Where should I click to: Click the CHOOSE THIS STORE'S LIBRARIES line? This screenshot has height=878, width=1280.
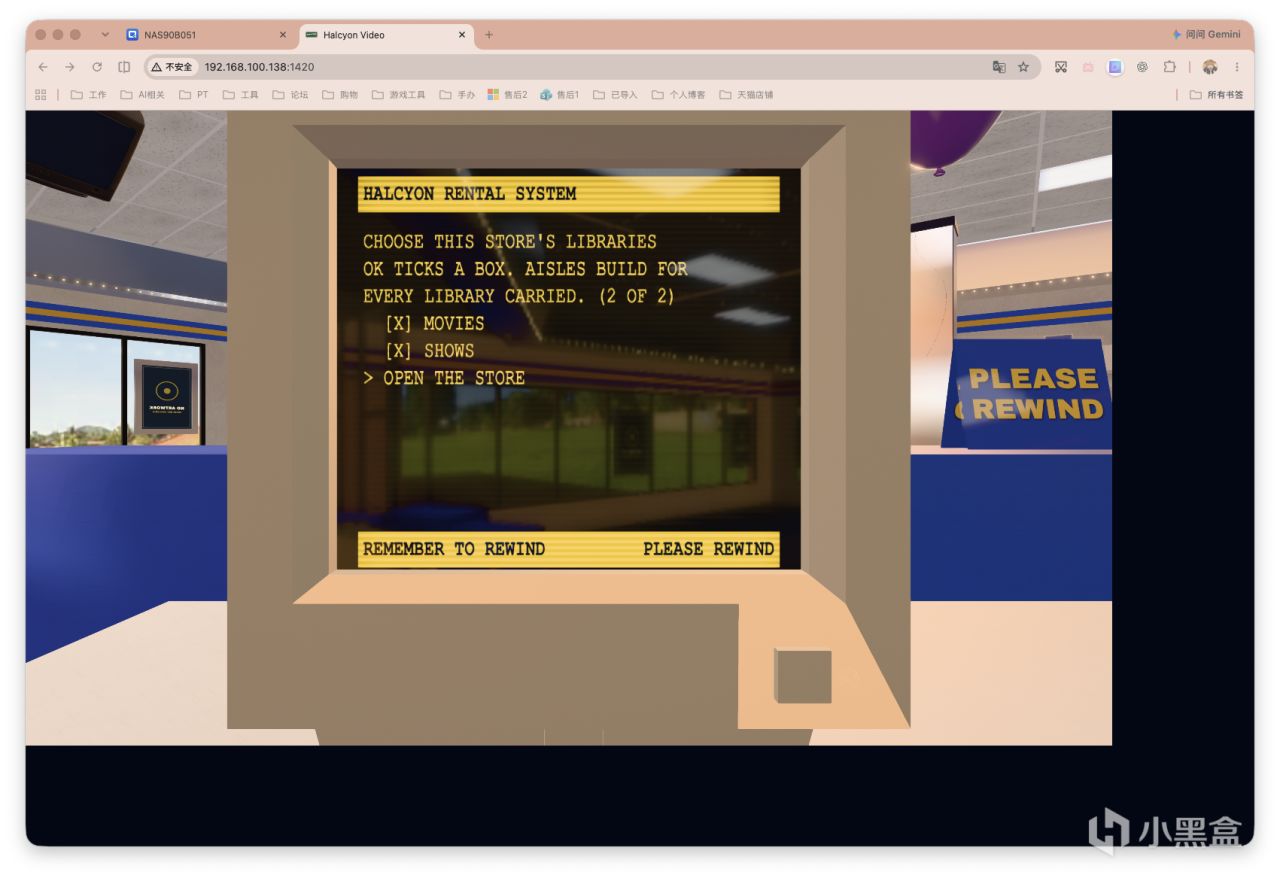click(510, 242)
